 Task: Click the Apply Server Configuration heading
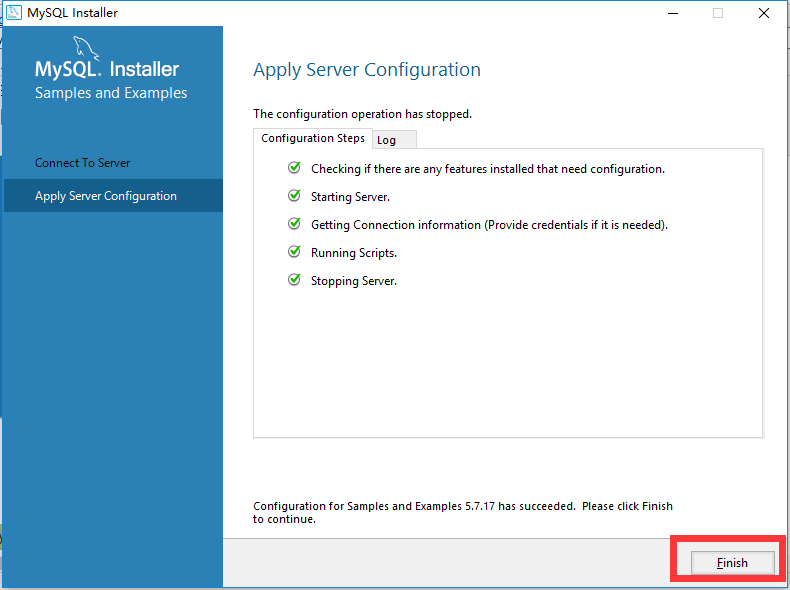tap(367, 70)
